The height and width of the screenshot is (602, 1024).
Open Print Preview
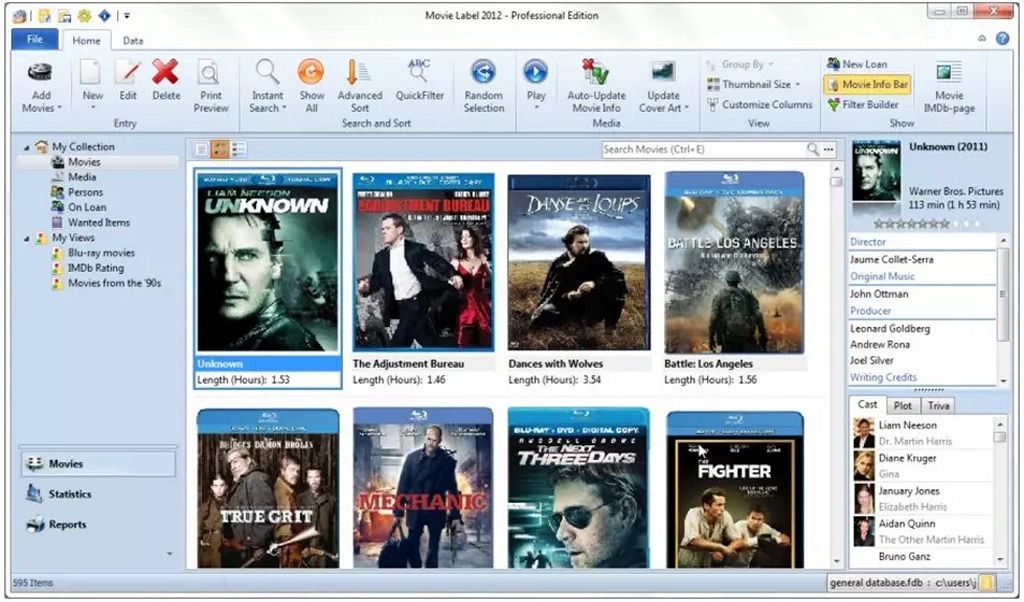point(210,86)
